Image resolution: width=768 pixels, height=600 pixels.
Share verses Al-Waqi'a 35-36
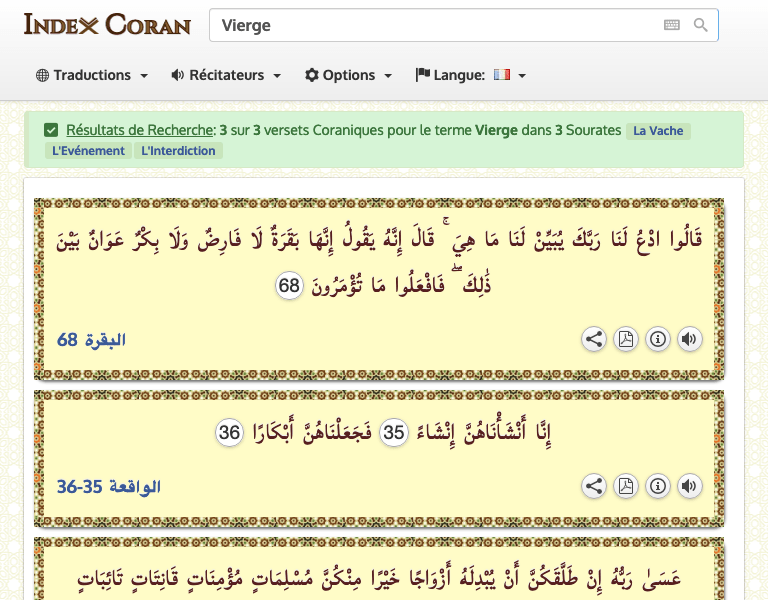click(594, 486)
